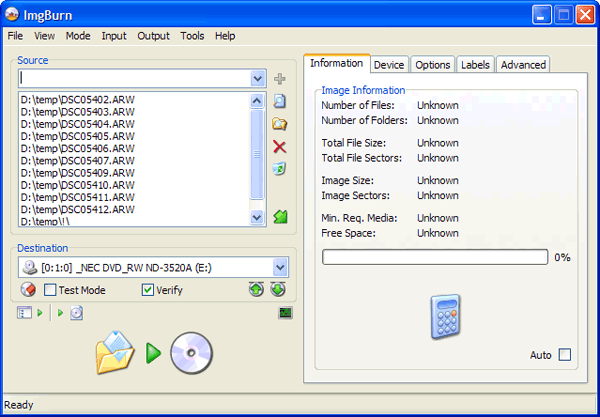The height and width of the screenshot is (417, 600).
Task: Click the Ready status bar text
Action: point(19,405)
